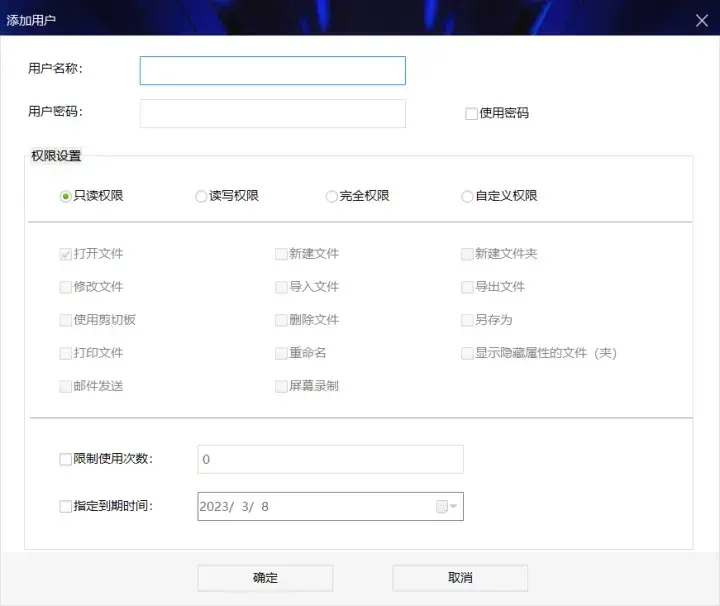Toggle the 另存为 checkbox
This screenshot has height=606, width=720.
[467, 320]
